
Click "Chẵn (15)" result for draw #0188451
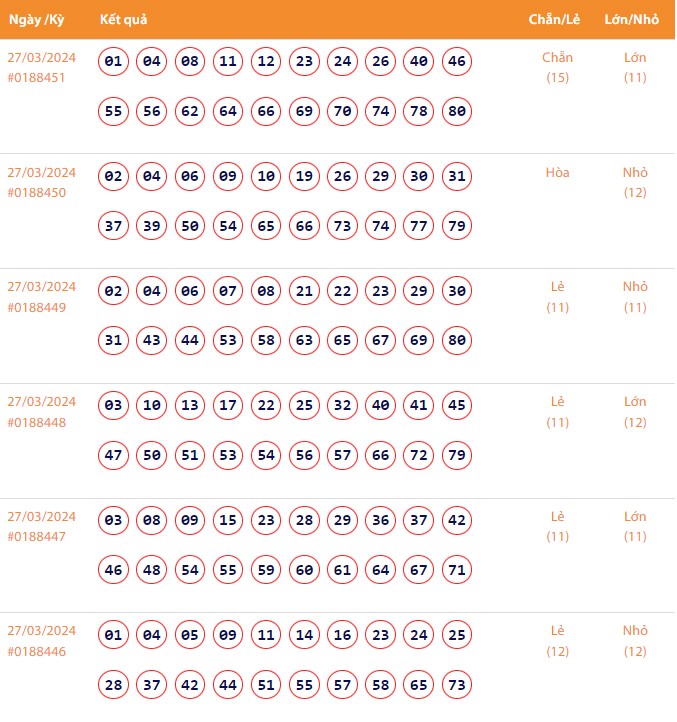coord(557,67)
